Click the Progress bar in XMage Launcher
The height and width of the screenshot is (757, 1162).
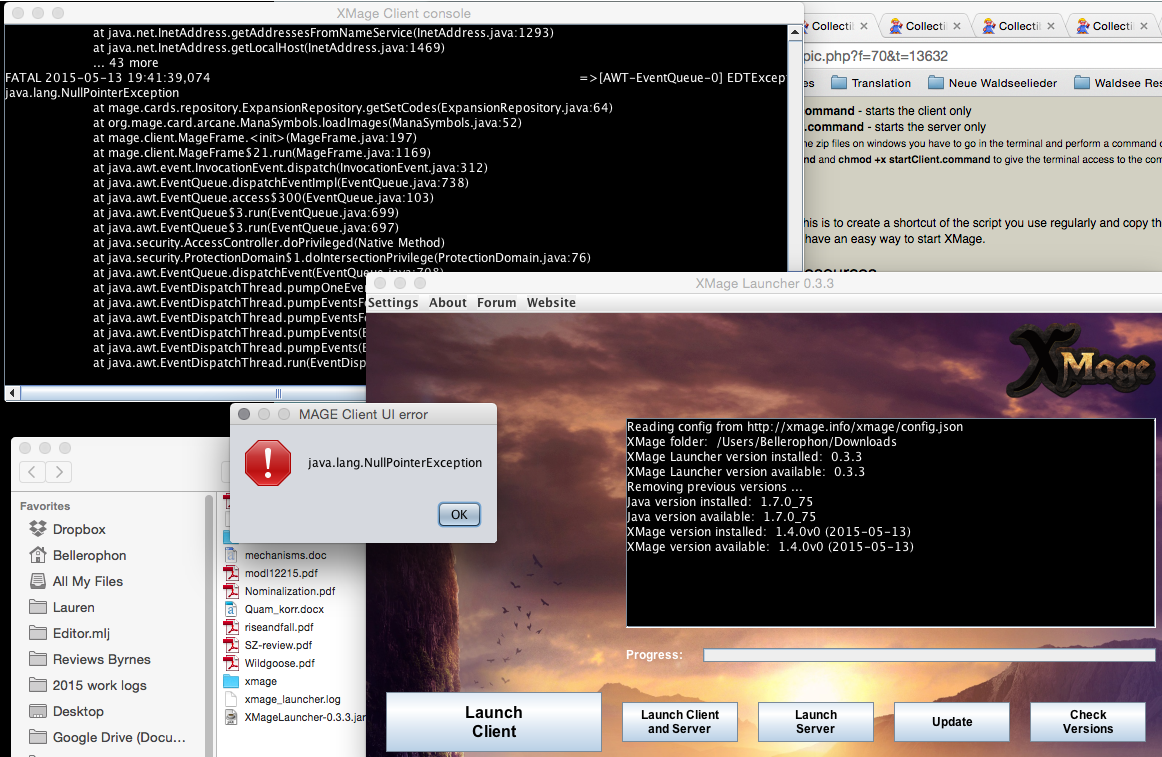pos(929,655)
